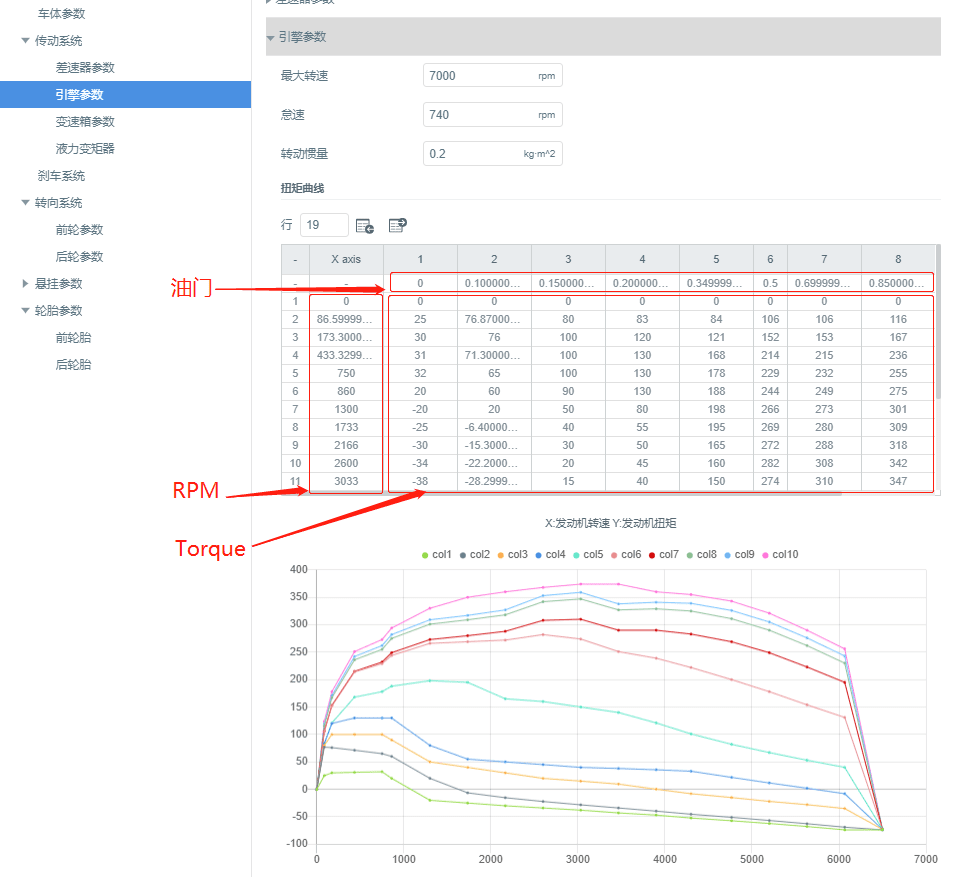Toggle col6 series in the chart legend
The width and height of the screenshot is (953, 877).
626,554
